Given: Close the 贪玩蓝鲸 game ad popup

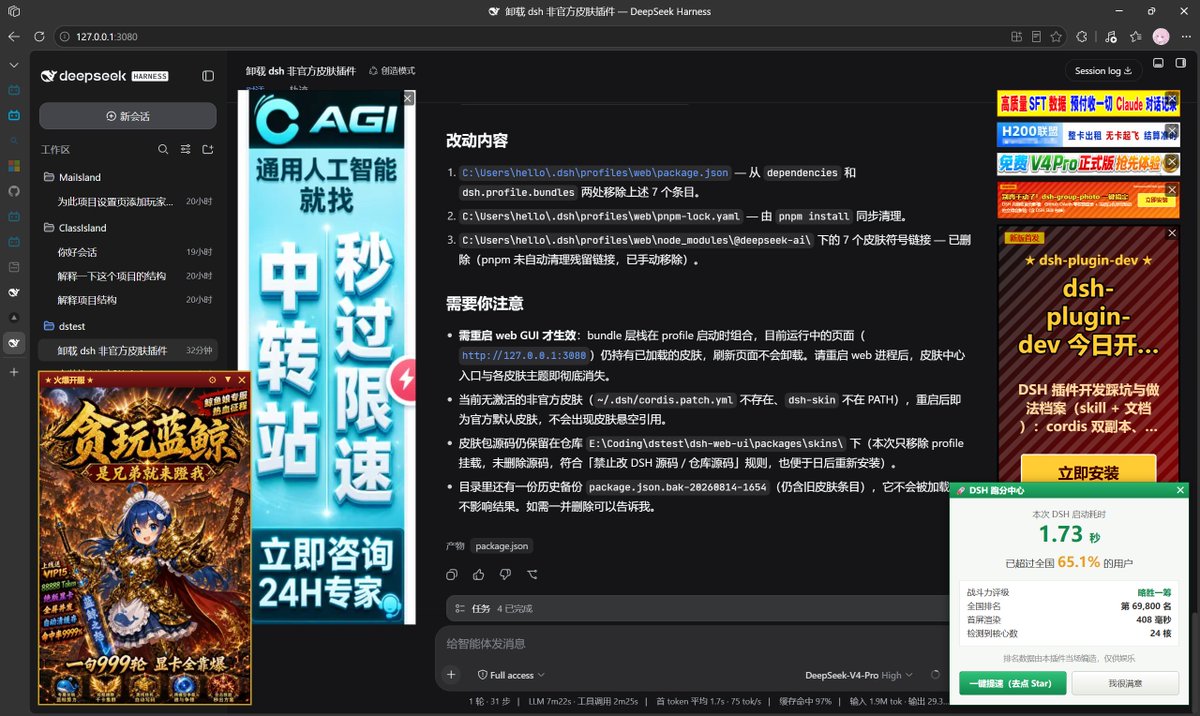Looking at the screenshot, I should [242, 380].
